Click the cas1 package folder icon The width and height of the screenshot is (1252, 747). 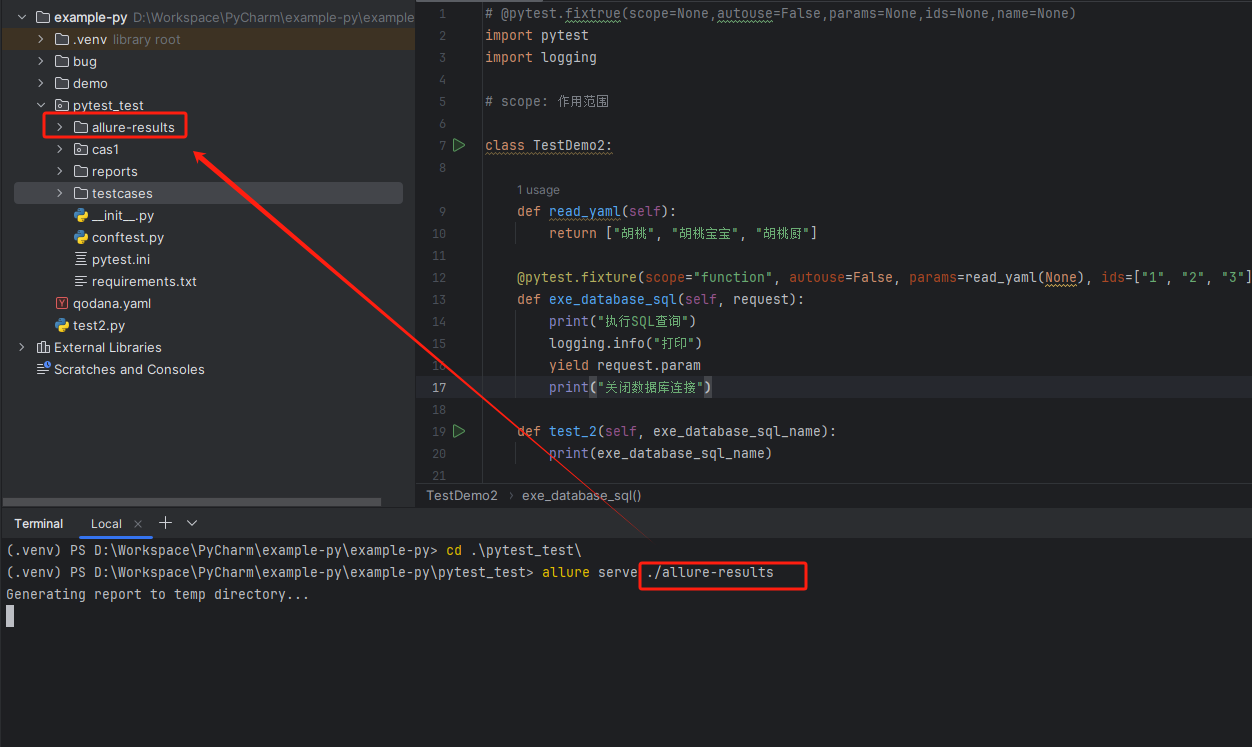[x=81, y=149]
